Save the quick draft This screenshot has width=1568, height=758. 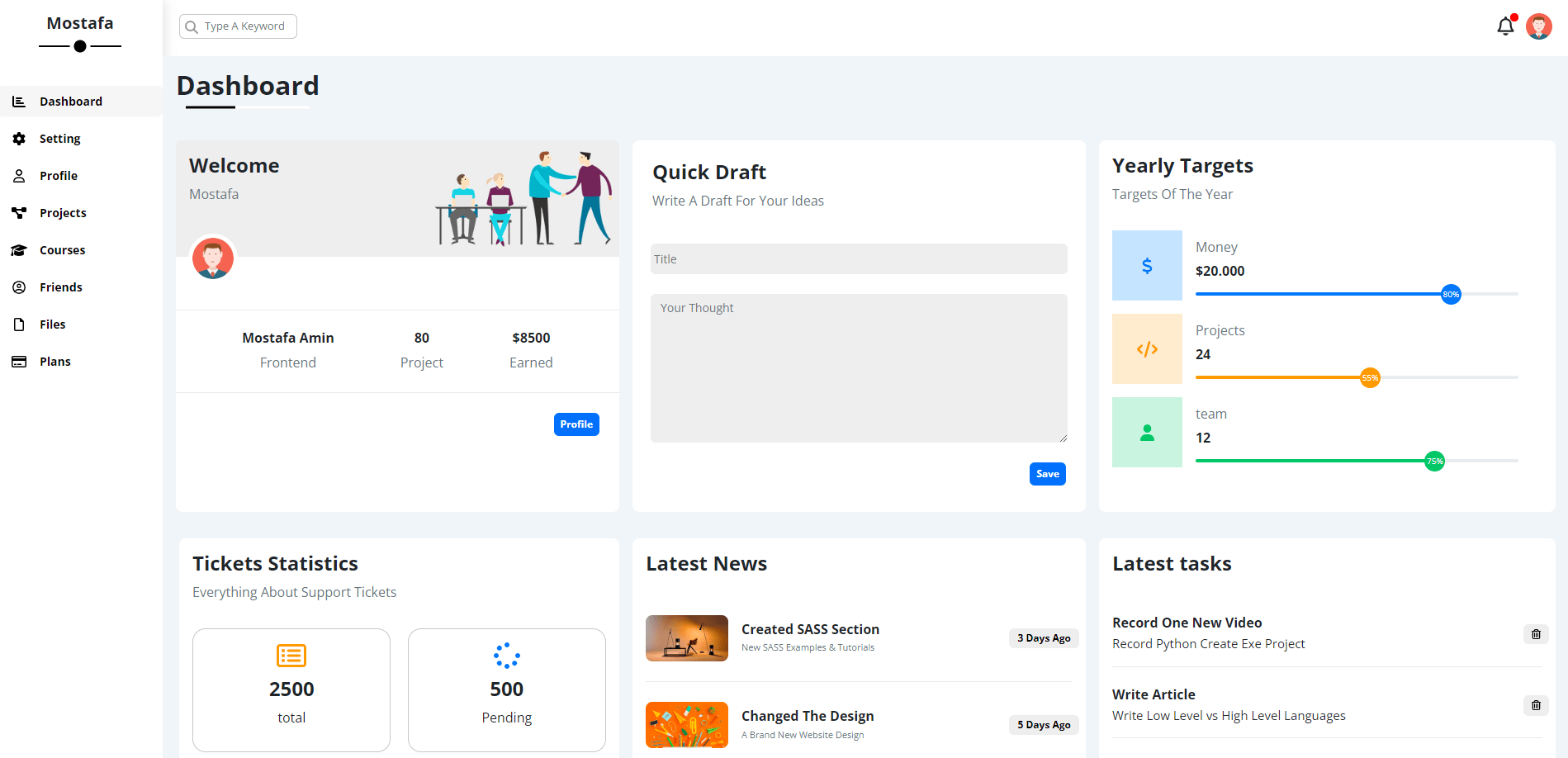pos(1048,474)
